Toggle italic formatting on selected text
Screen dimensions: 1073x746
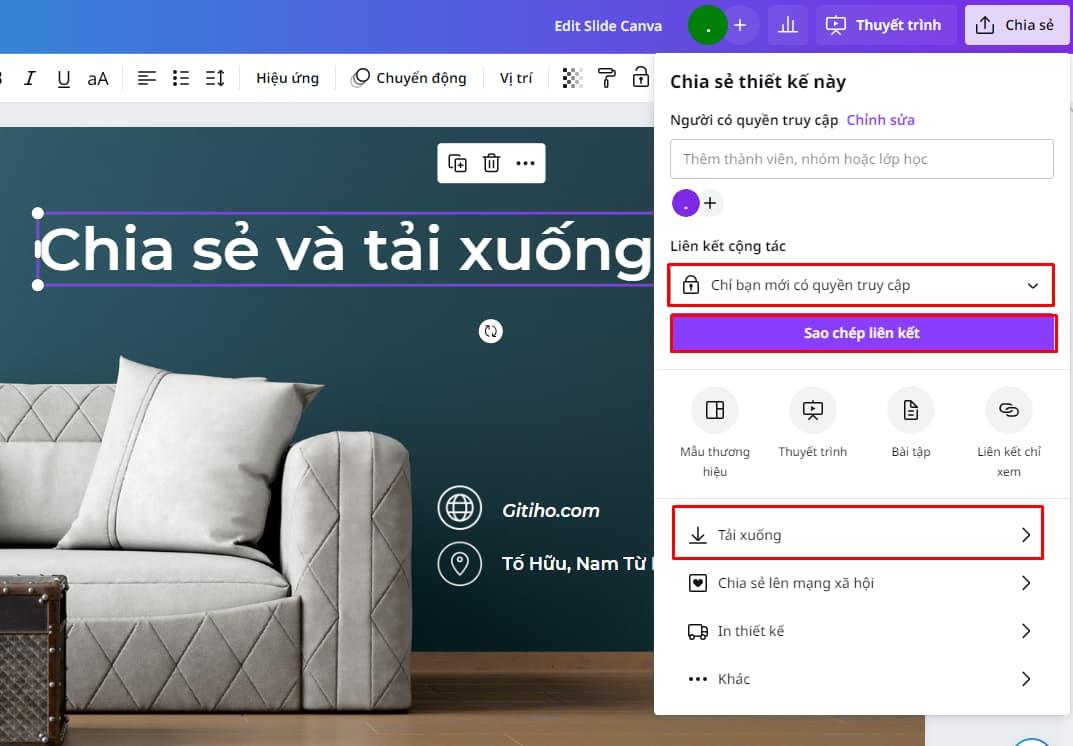tap(30, 77)
